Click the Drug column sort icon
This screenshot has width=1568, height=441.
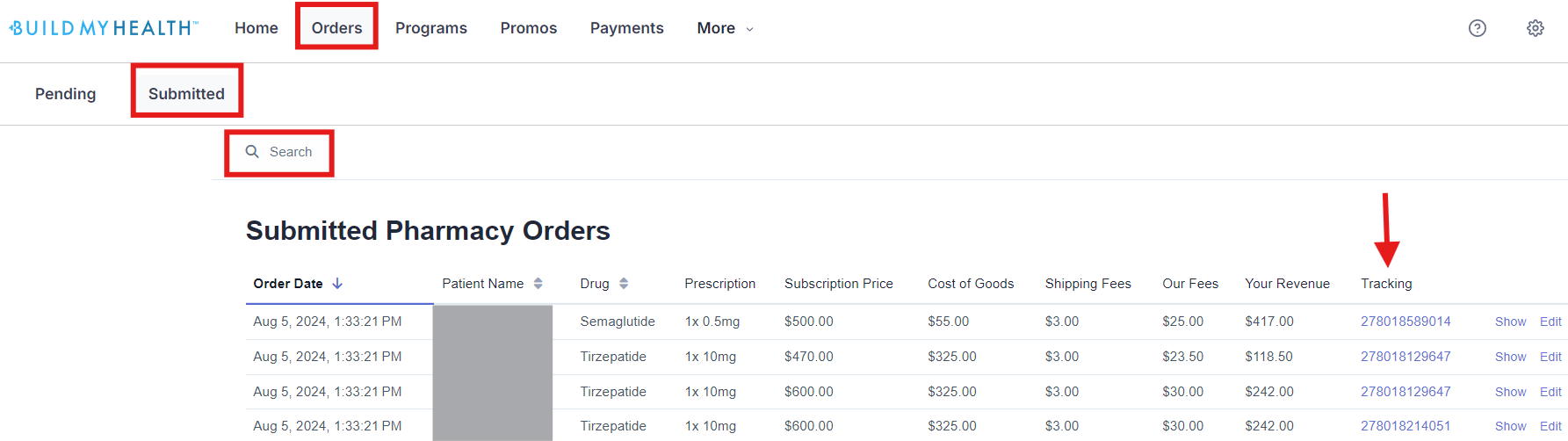click(624, 284)
